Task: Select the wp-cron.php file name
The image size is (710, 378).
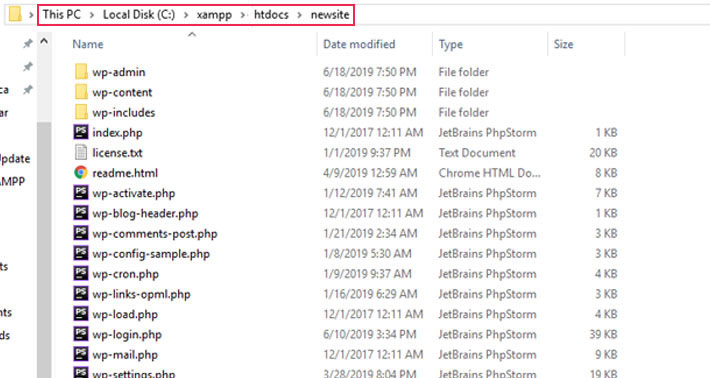Action: click(125, 274)
